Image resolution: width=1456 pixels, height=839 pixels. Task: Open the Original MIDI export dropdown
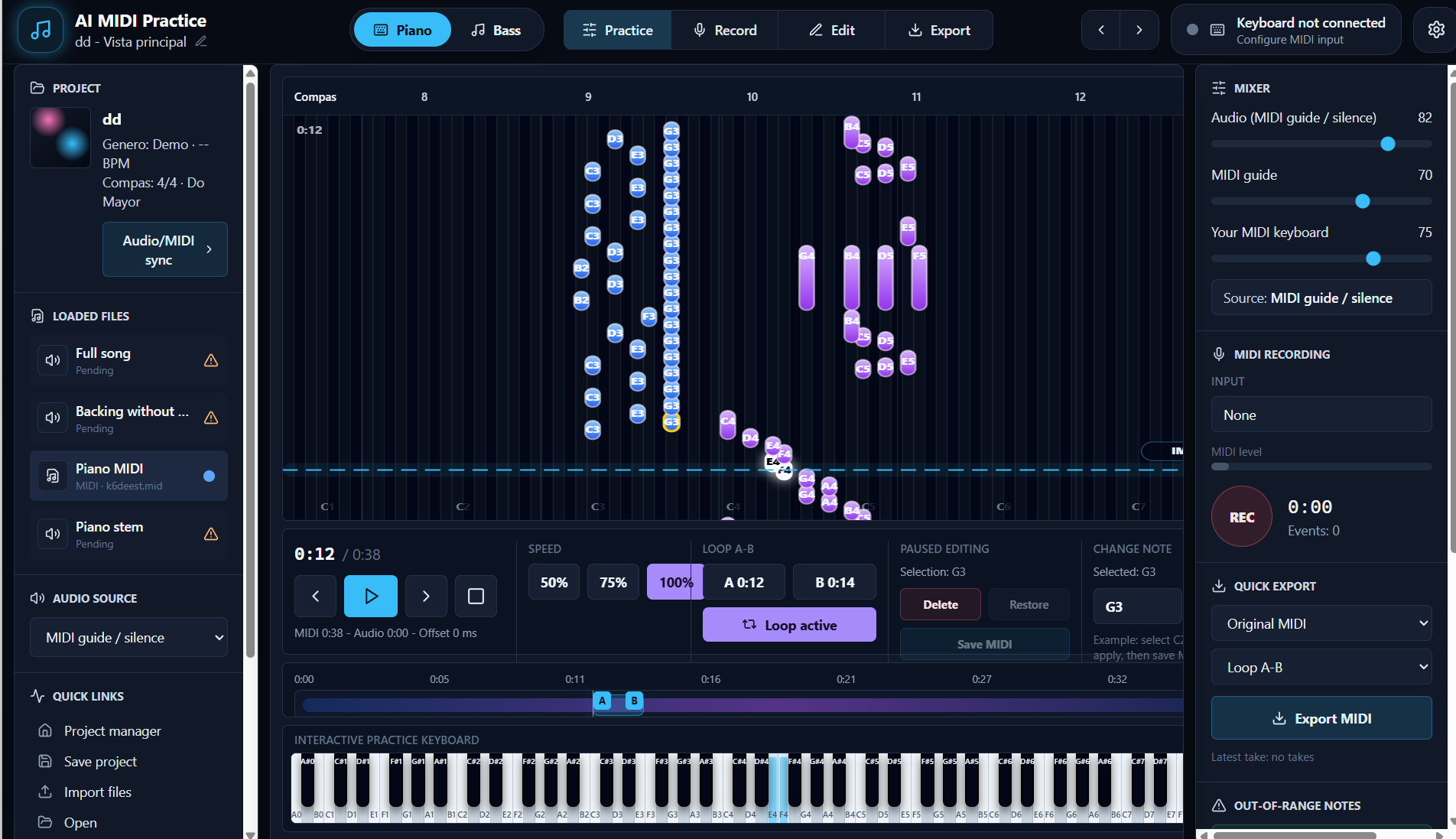(x=1321, y=623)
